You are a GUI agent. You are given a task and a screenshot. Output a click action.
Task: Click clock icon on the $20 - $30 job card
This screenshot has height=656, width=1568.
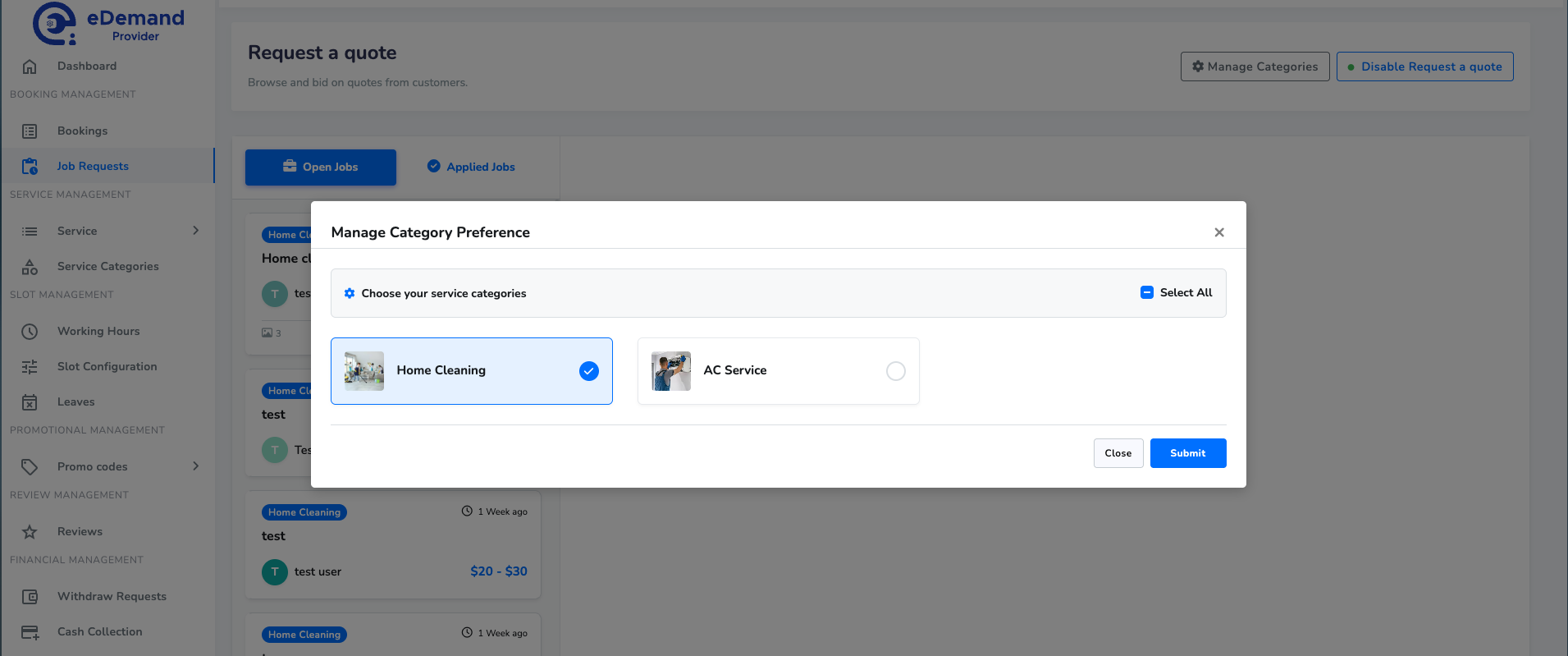[467, 511]
